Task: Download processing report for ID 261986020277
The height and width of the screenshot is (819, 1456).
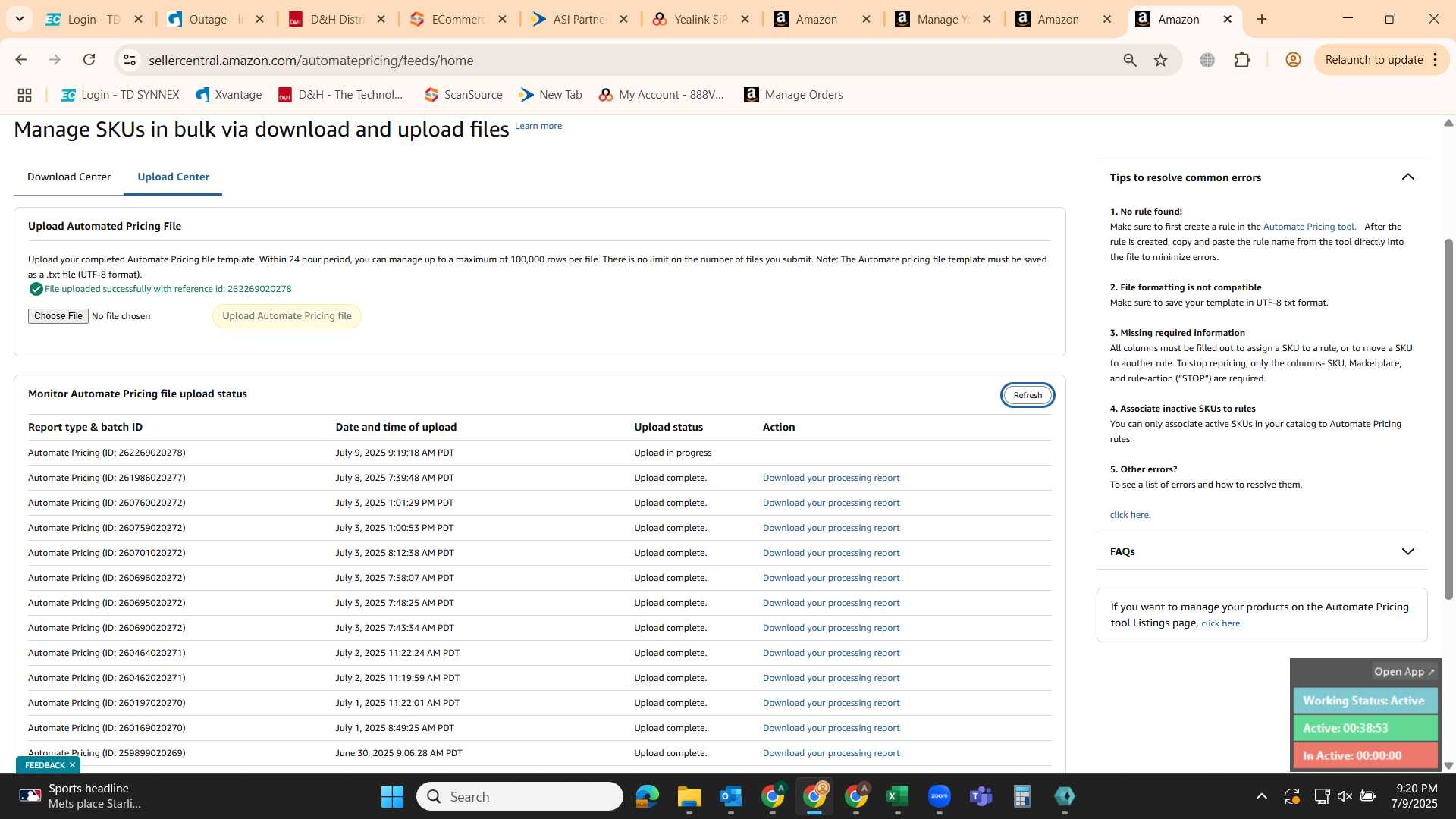Action: tap(831, 478)
